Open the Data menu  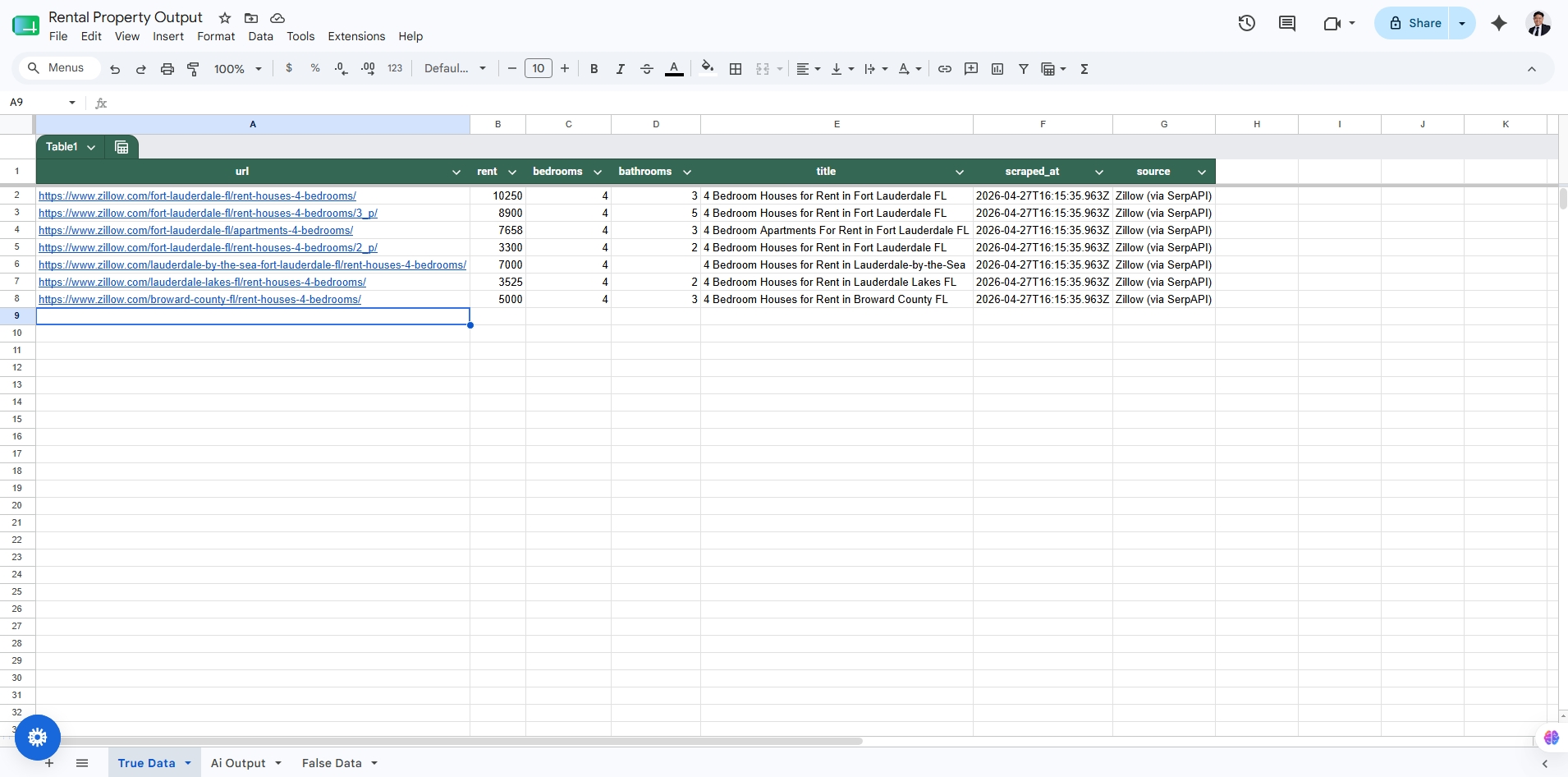click(x=260, y=36)
